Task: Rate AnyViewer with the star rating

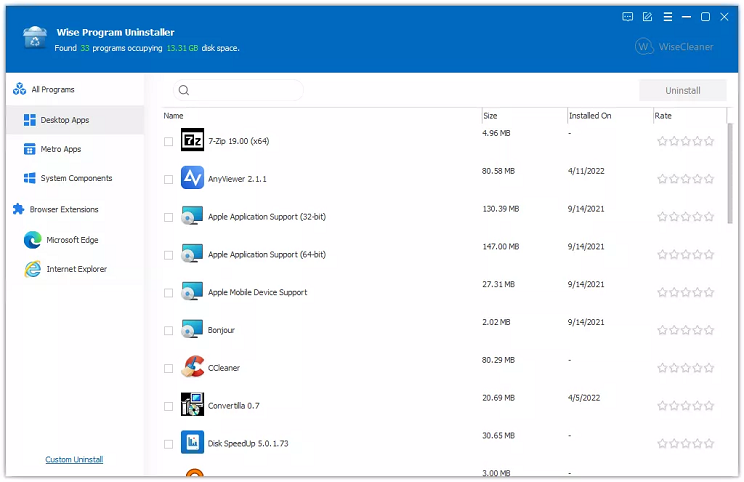Action: tap(686, 179)
